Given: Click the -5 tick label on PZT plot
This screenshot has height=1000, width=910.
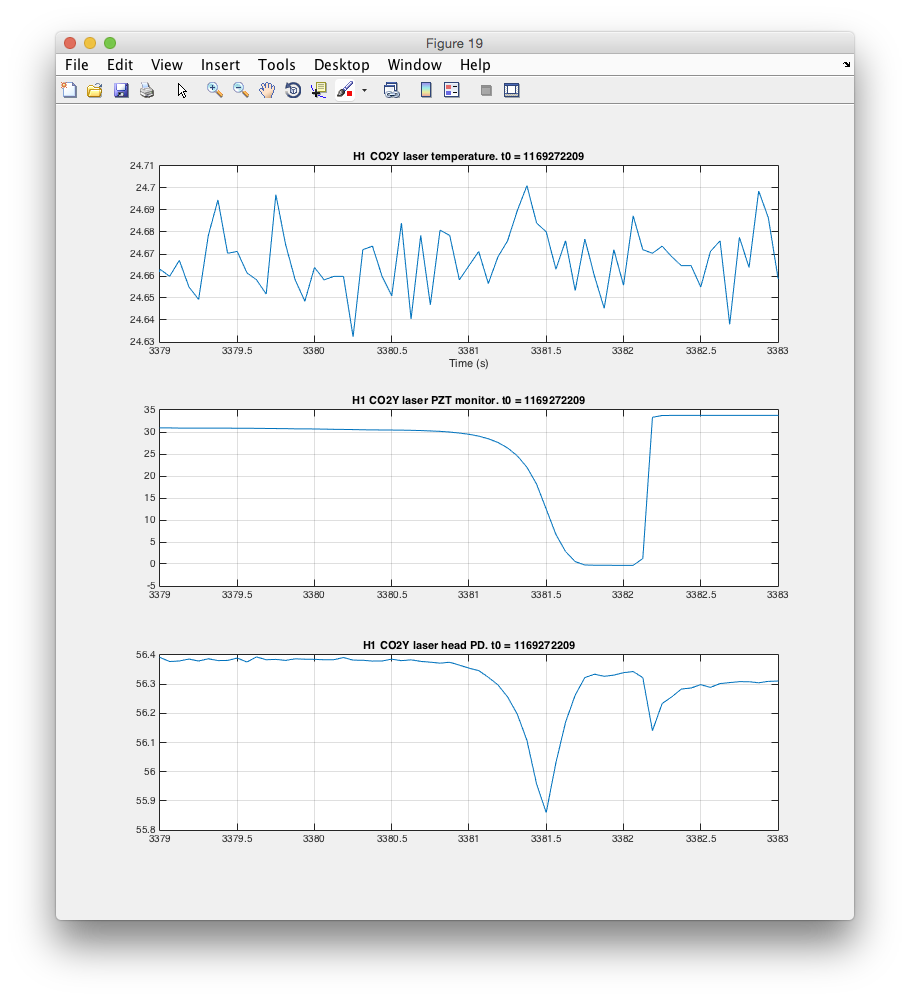Looking at the screenshot, I should [x=150, y=585].
